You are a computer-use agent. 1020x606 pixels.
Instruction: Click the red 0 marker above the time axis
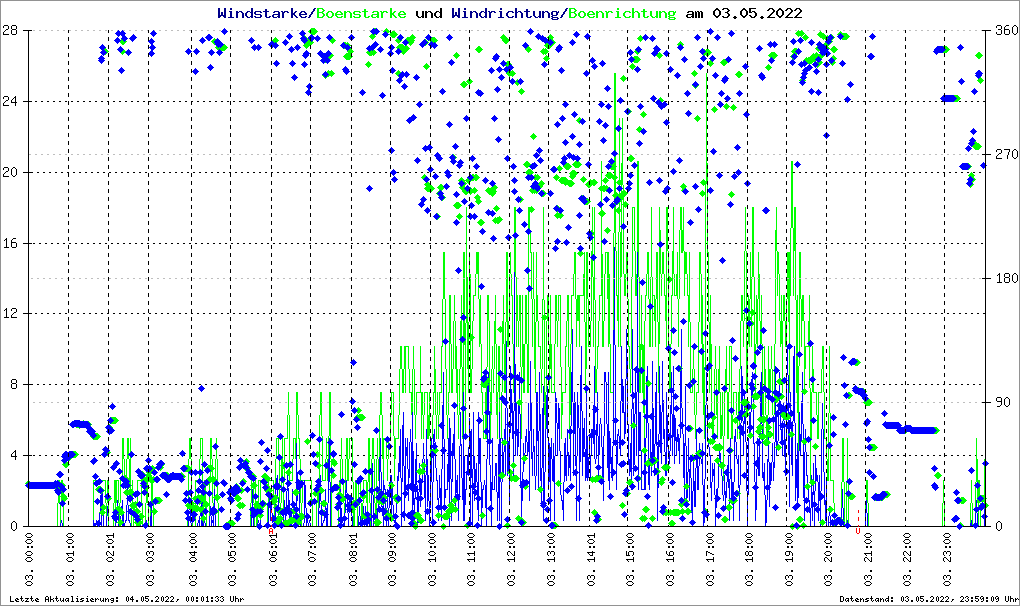click(858, 531)
